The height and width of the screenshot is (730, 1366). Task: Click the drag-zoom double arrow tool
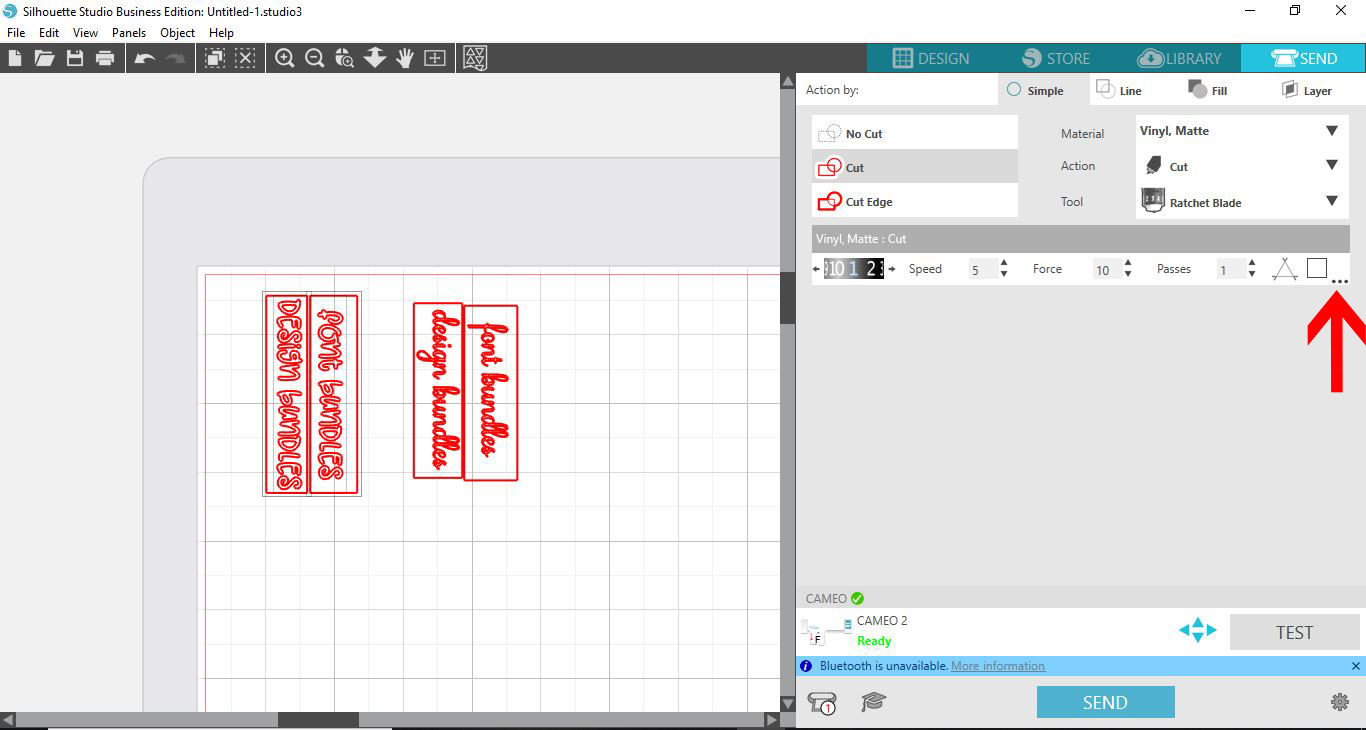pos(375,58)
